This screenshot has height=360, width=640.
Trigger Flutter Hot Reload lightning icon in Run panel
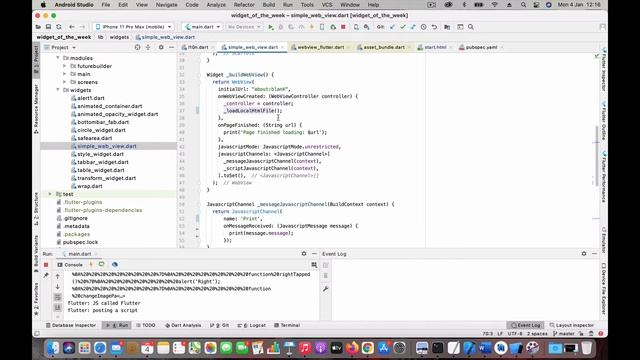click(91, 264)
